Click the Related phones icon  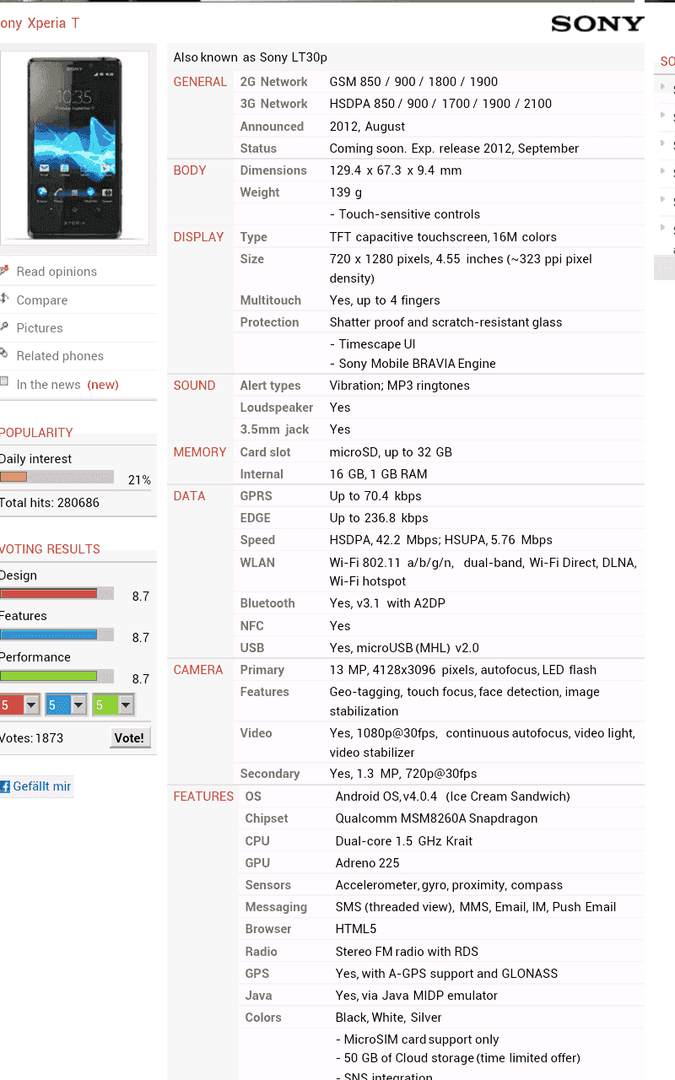[4, 354]
